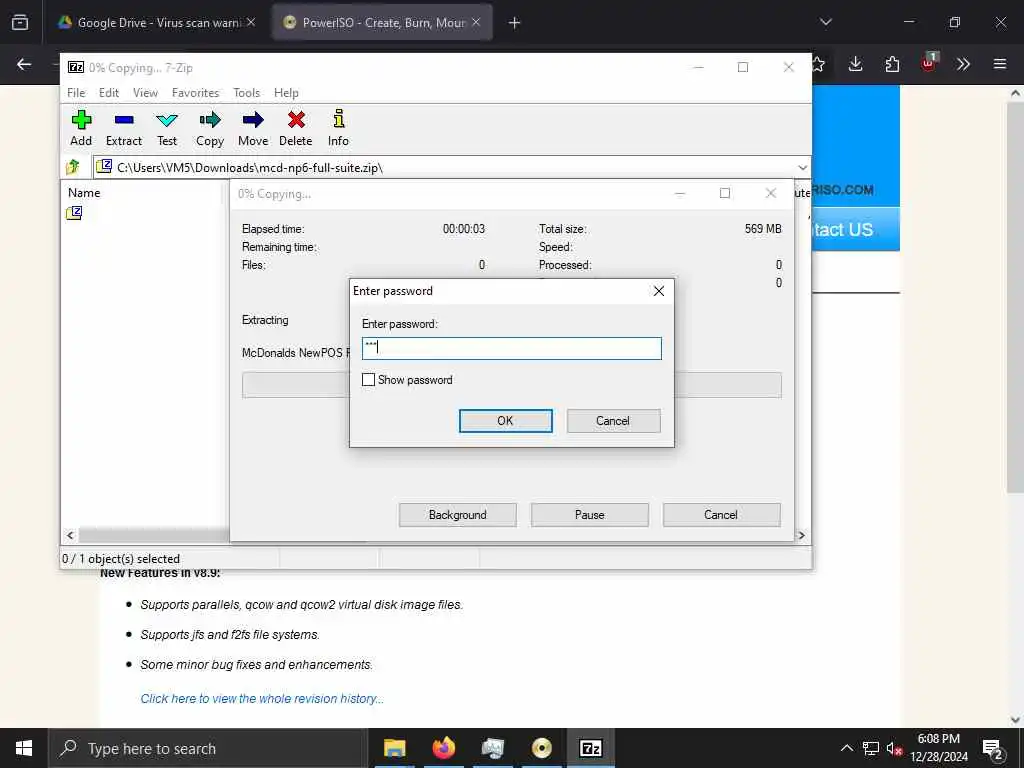Click the browser page vertical scrollbar

[1015, 296]
